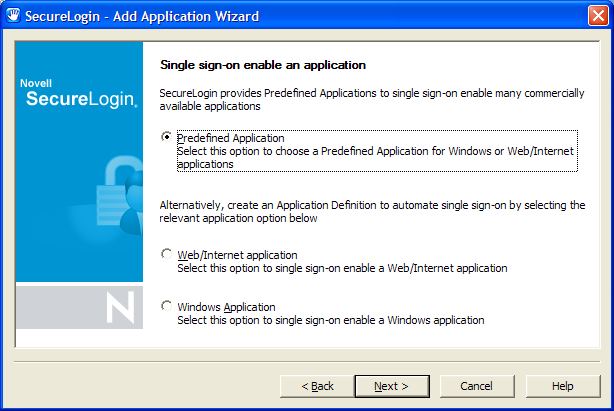Click the Web/Internet application description line
Viewport: 614px width, 411px height.
pos(342,268)
